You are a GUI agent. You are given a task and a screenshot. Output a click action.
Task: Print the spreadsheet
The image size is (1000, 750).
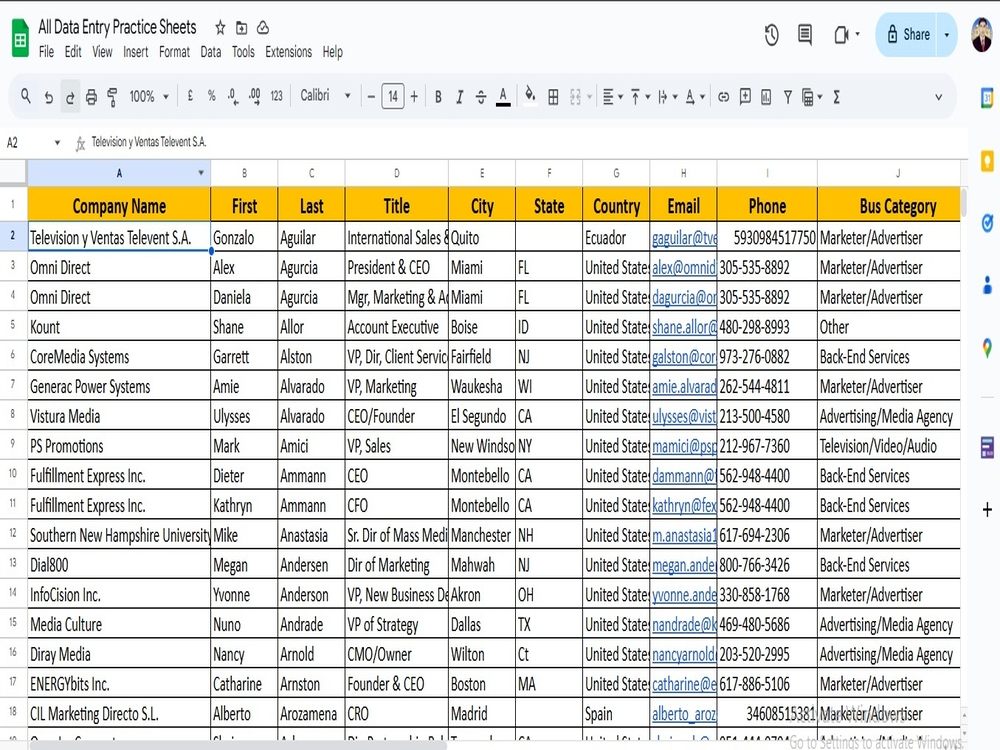click(91, 97)
